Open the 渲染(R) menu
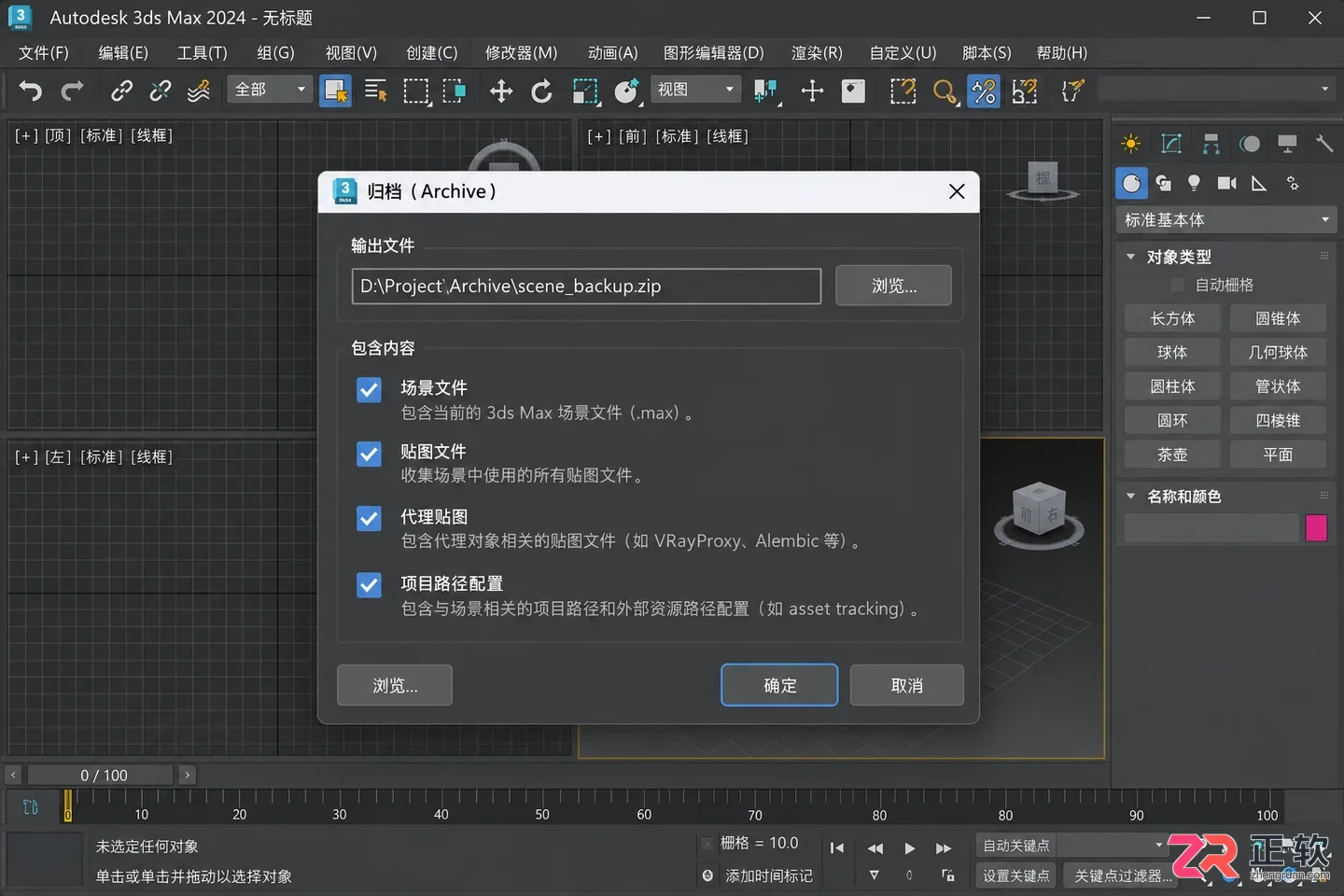The image size is (1344, 896). tap(817, 53)
